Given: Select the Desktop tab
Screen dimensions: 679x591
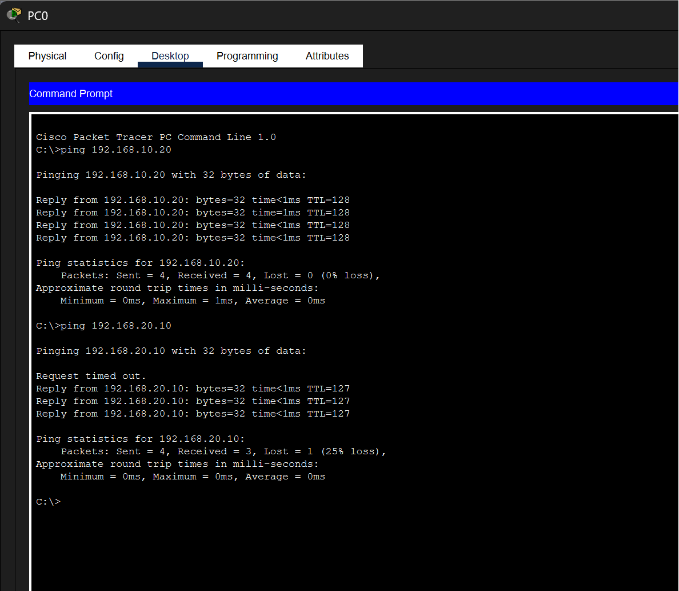Looking at the screenshot, I should [x=170, y=56].
